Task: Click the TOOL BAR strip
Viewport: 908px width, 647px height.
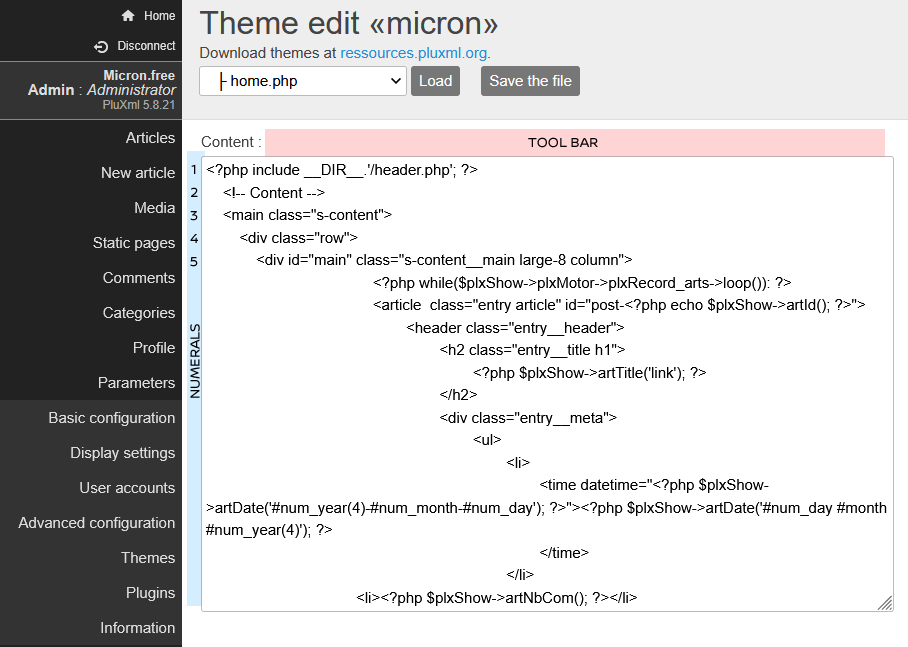Action: [574, 142]
